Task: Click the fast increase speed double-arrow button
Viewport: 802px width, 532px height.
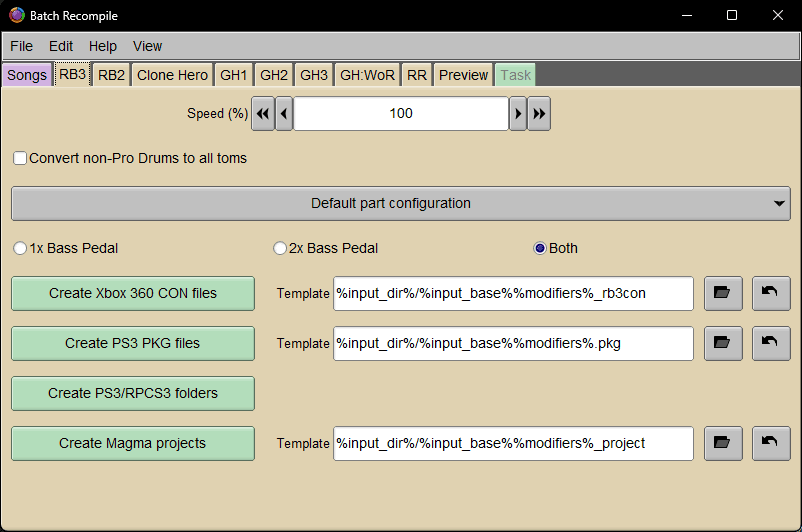Action: (x=539, y=114)
